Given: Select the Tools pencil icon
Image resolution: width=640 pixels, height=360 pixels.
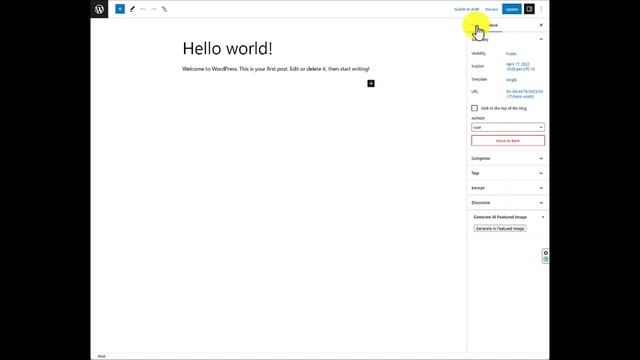Looking at the screenshot, I should (132, 9).
